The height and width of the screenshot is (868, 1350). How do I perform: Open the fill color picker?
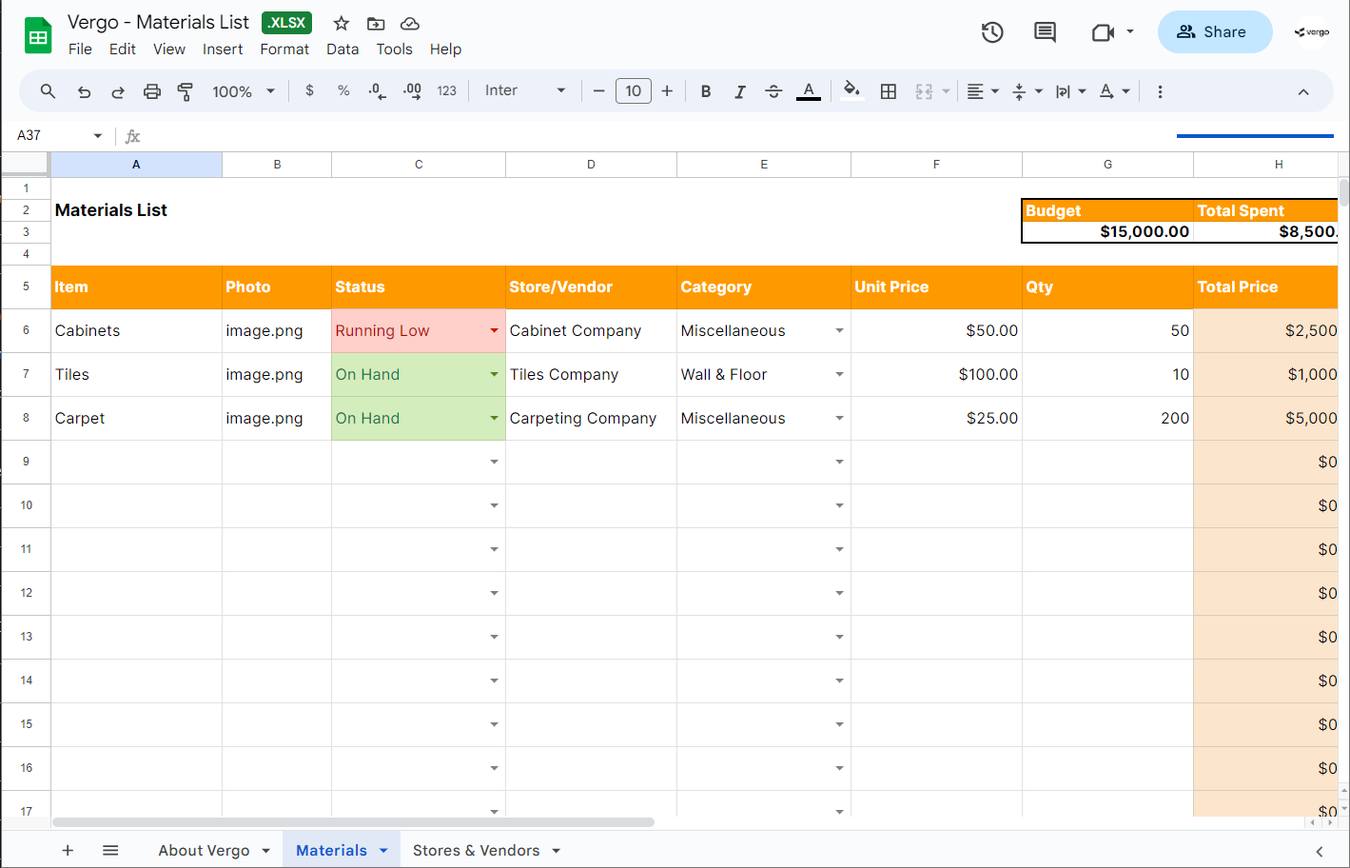[851, 91]
